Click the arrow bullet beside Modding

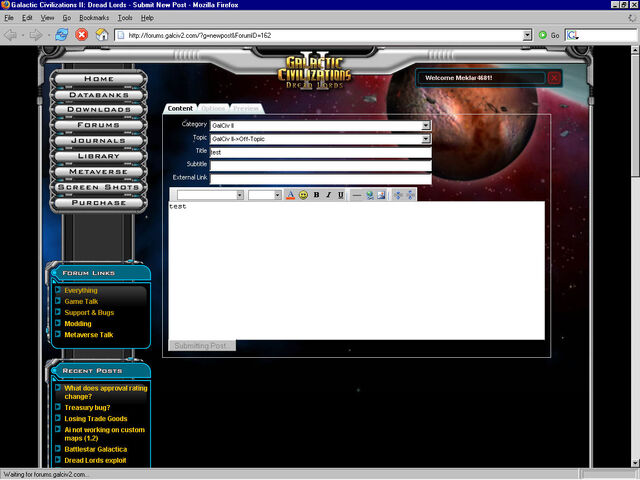tap(58, 323)
